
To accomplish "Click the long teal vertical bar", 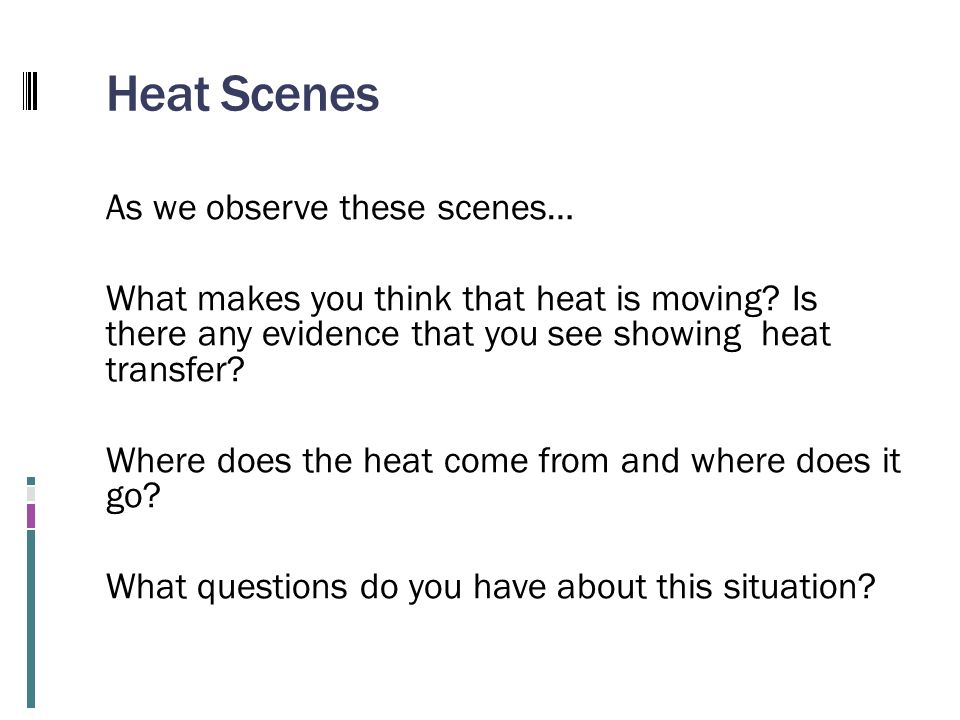I will 31,619.
